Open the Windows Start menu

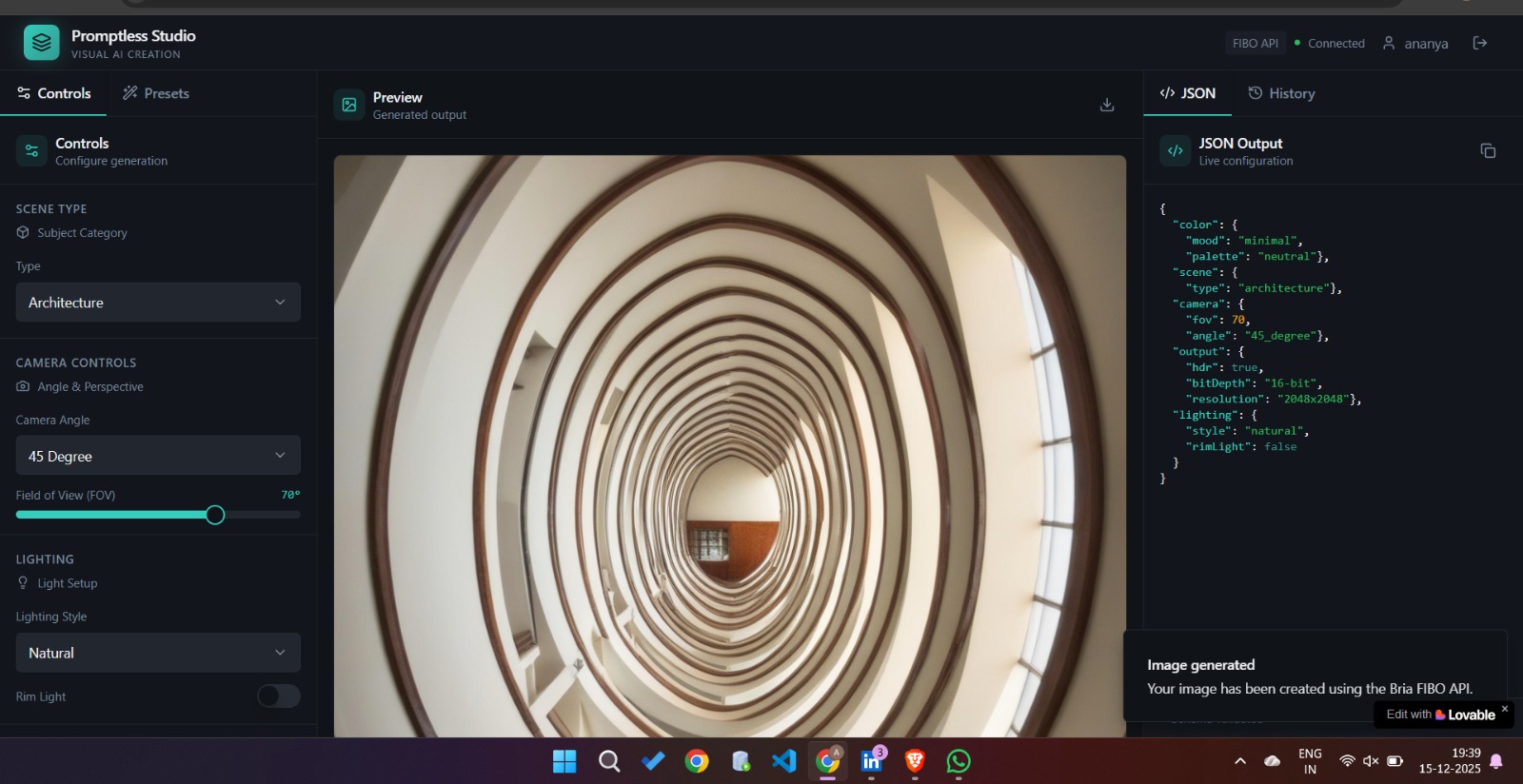[x=564, y=761]
